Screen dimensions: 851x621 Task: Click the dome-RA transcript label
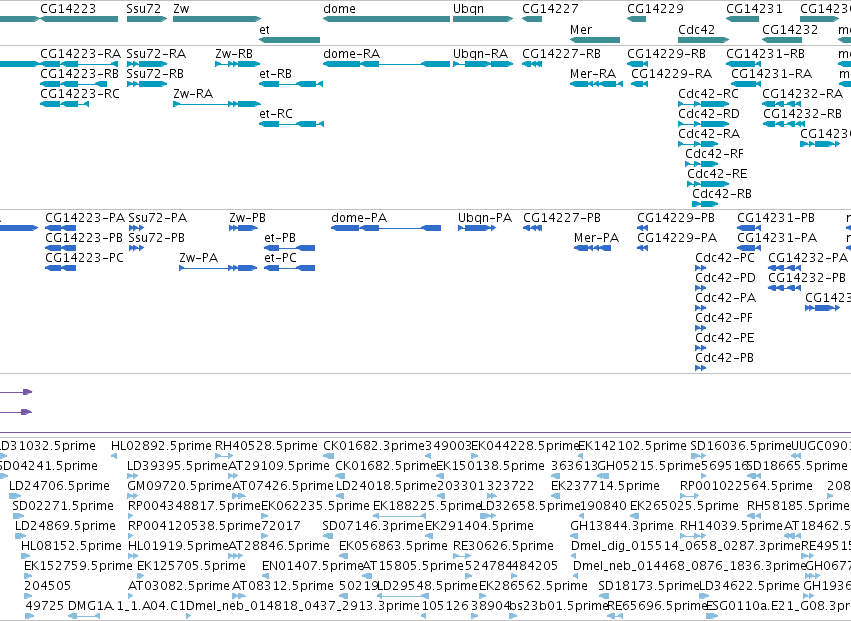352,54
